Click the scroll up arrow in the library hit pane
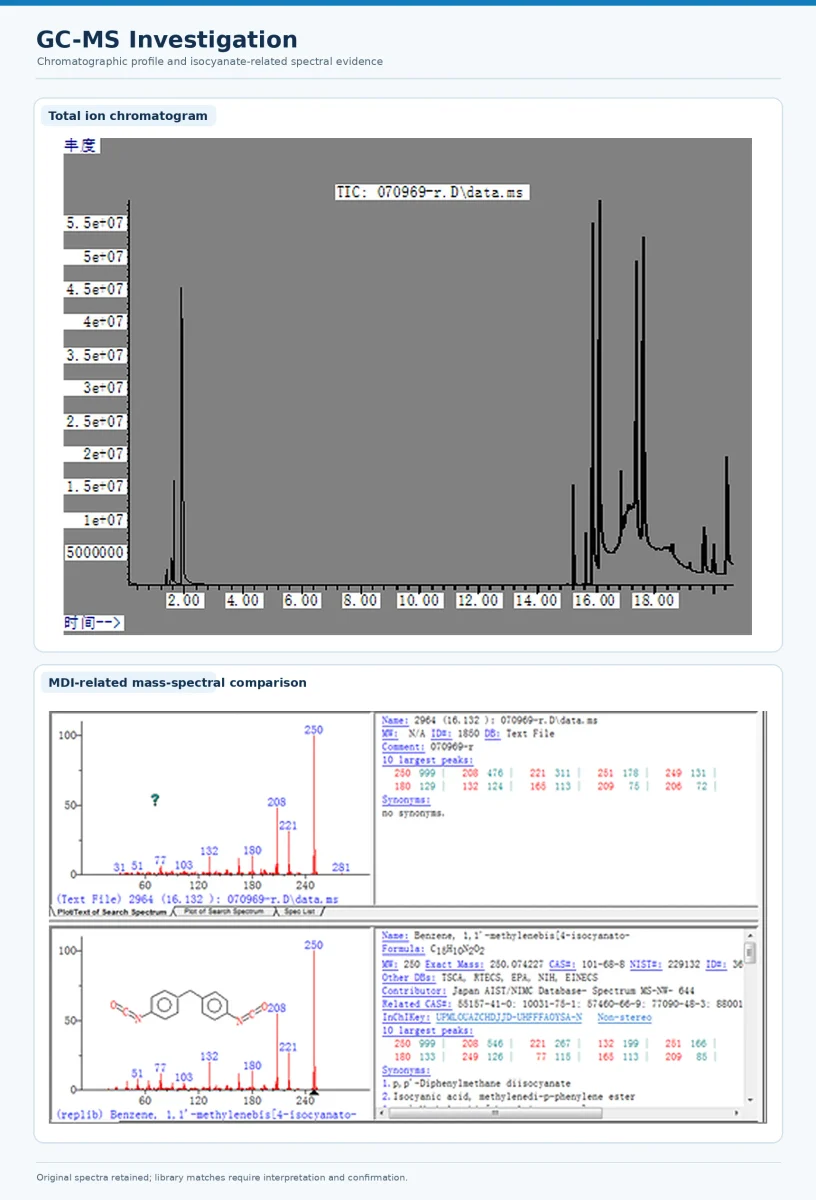Image resolution: width=816 pixels, height=1200 pixels. [x=750, y=936]
